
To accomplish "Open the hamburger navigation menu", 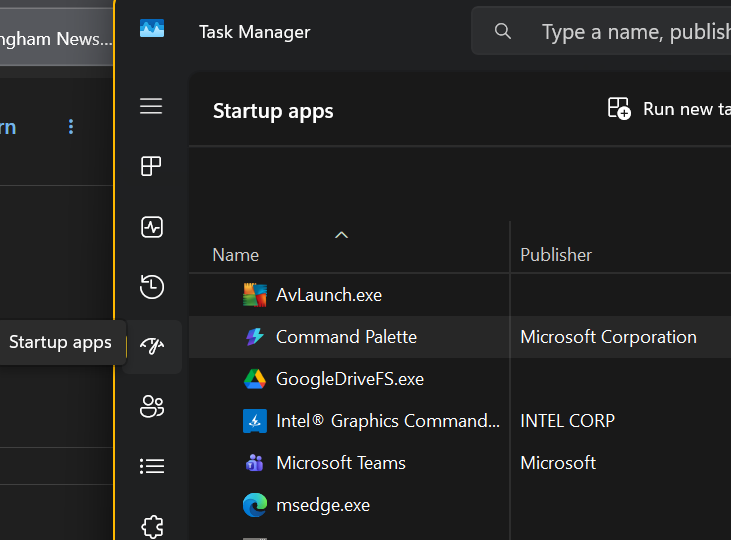I will (x=151, y=106).
